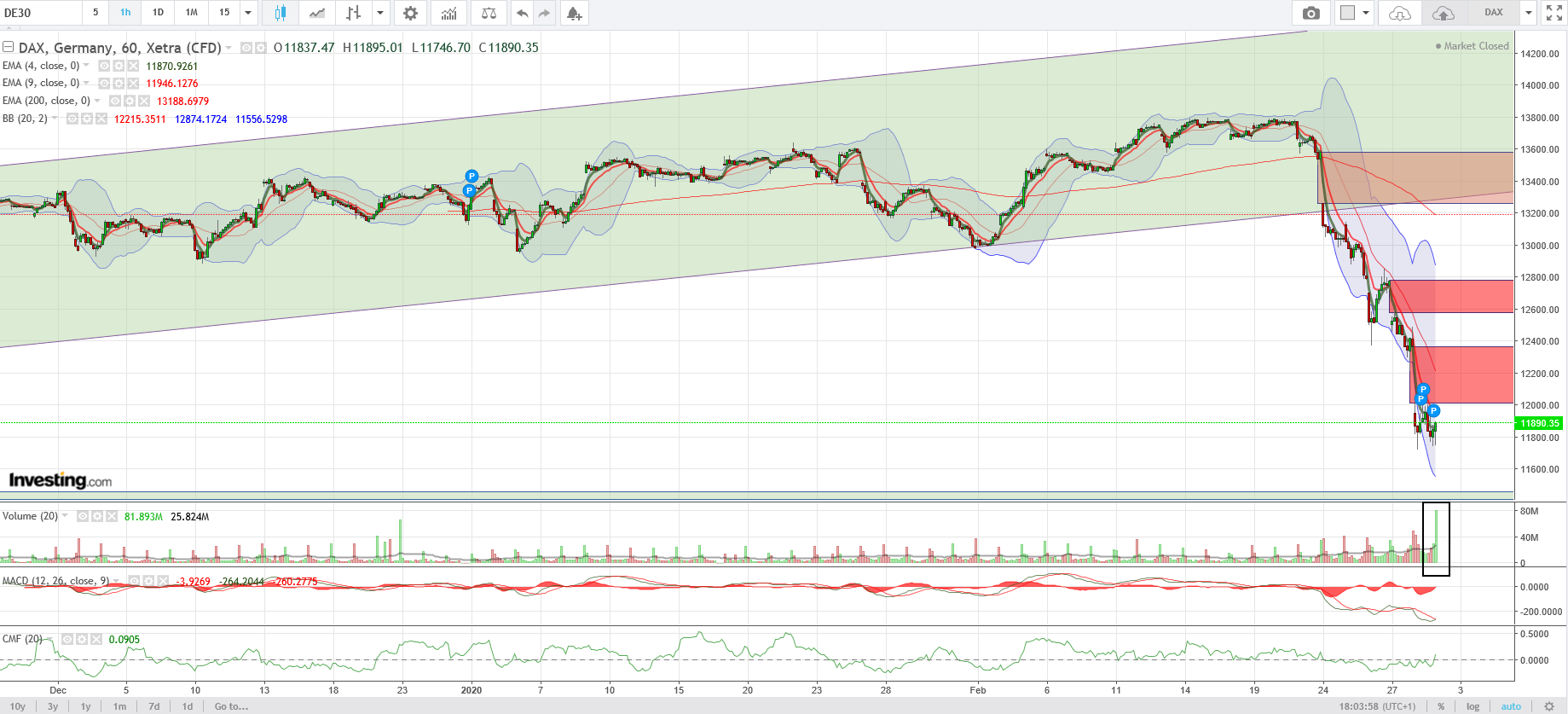
Task: Hide the CMF (20) indicator
Action: 67,639
